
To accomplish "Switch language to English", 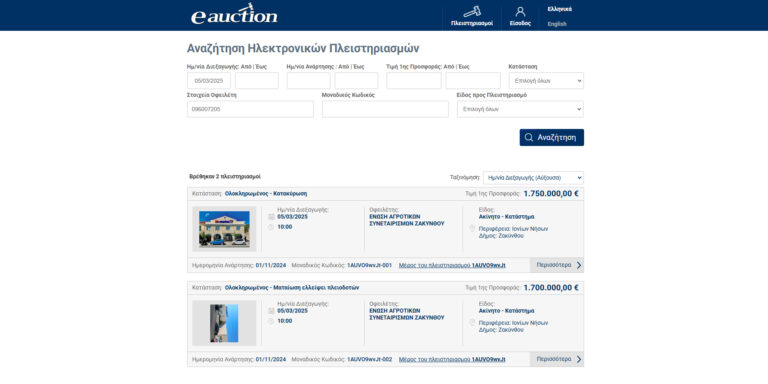I will (557, 24).
